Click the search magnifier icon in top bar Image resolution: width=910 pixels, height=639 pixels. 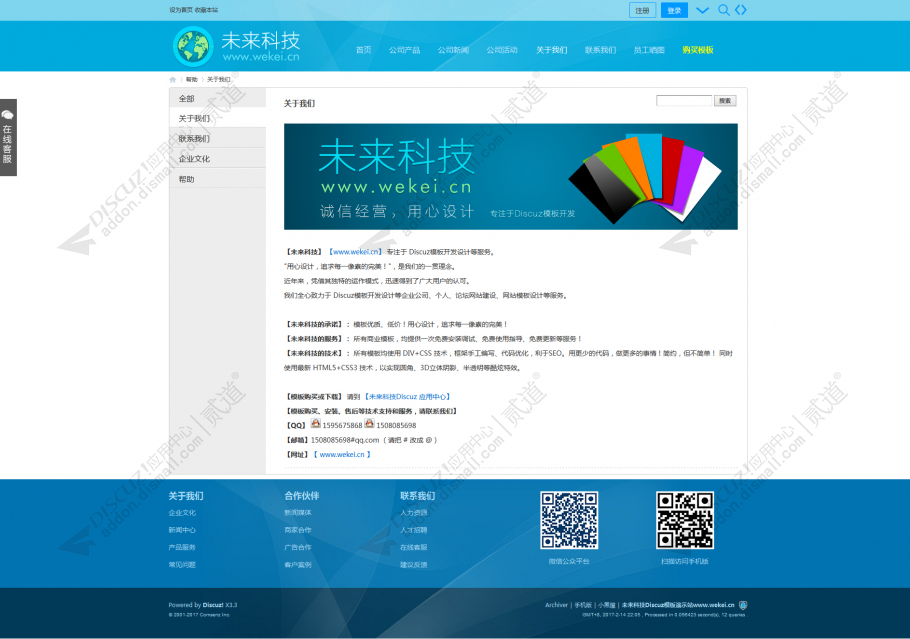723,10
